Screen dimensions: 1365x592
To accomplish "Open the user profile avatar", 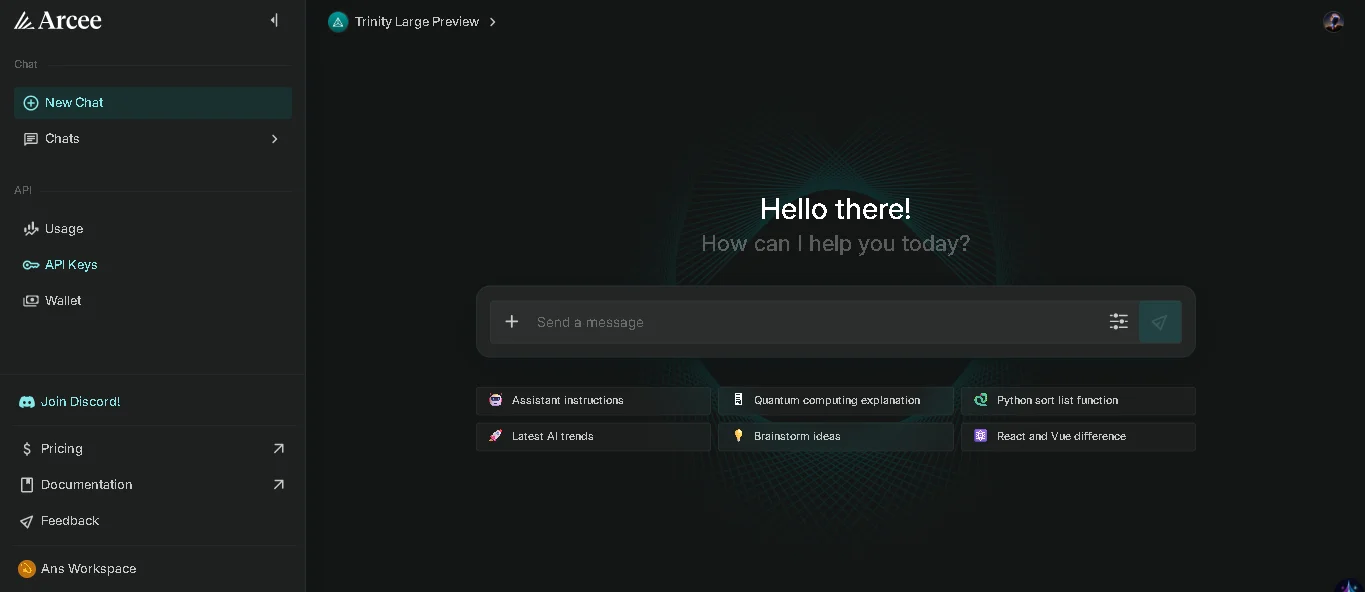I will pos(1333,21).
